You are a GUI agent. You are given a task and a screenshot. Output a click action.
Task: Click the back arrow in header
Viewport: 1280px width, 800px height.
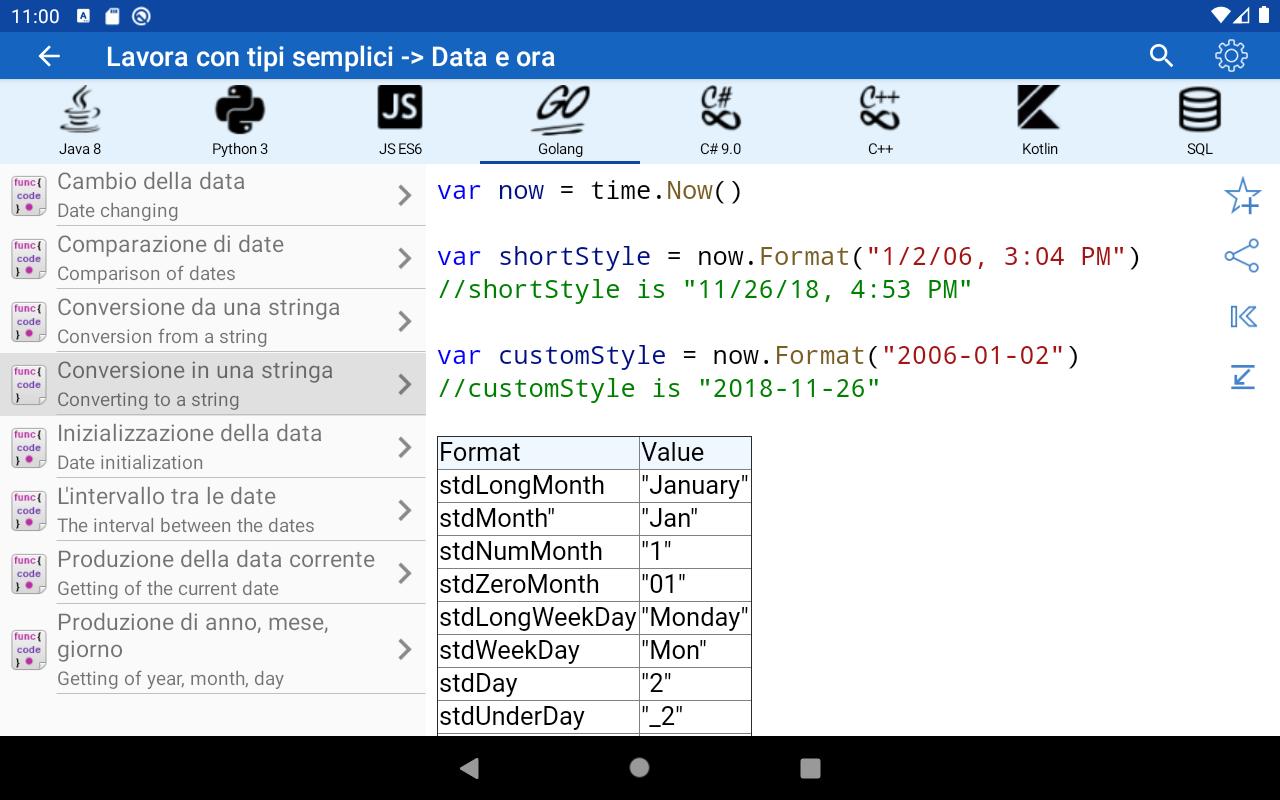49,56
